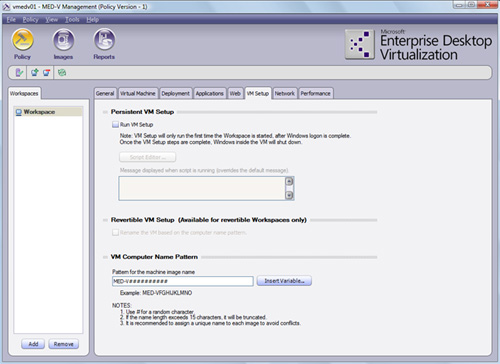Image resolution: width=500 pixels, height=364 pixels.
Task: Collapse the Revertible VM Setup section
Action: [105, 220]
